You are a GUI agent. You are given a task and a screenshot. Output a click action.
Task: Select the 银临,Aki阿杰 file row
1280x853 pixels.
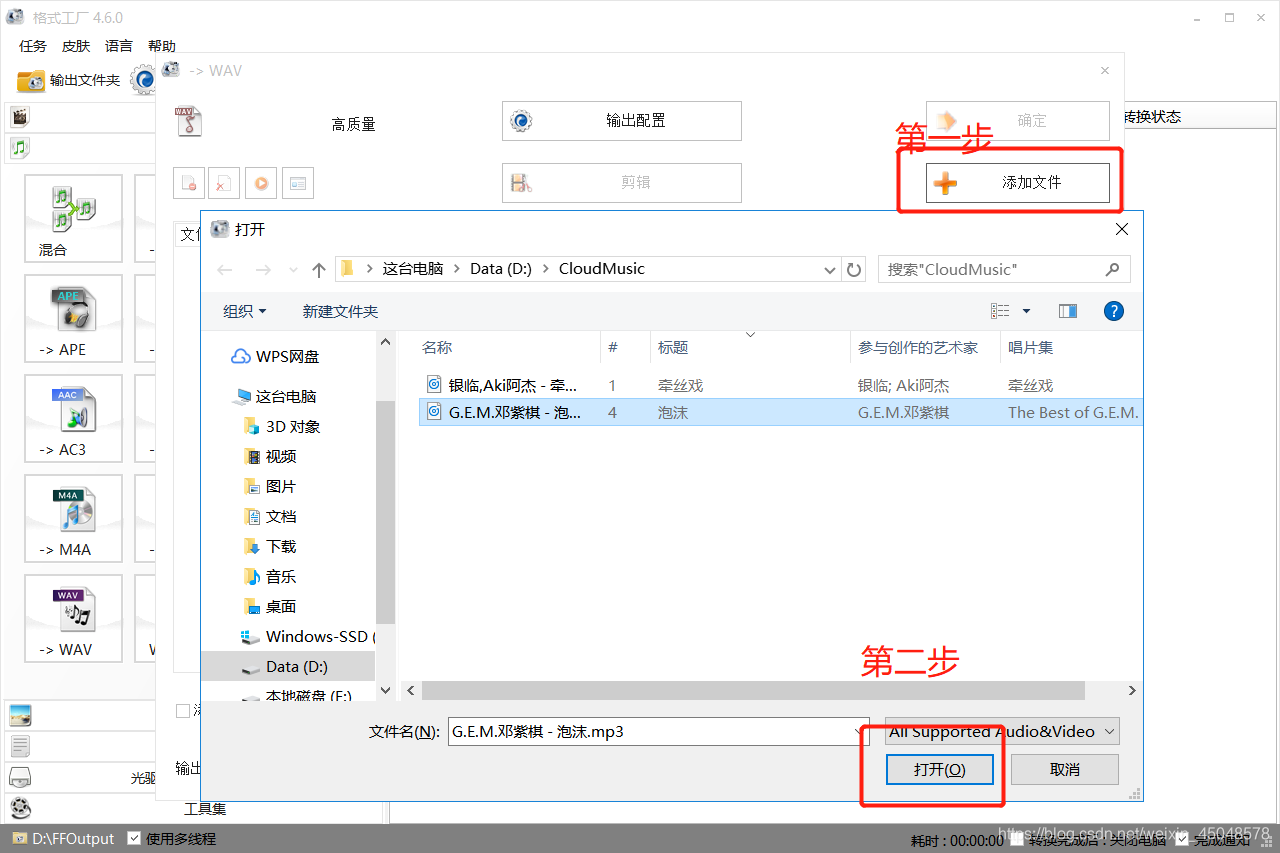[780, 385]
